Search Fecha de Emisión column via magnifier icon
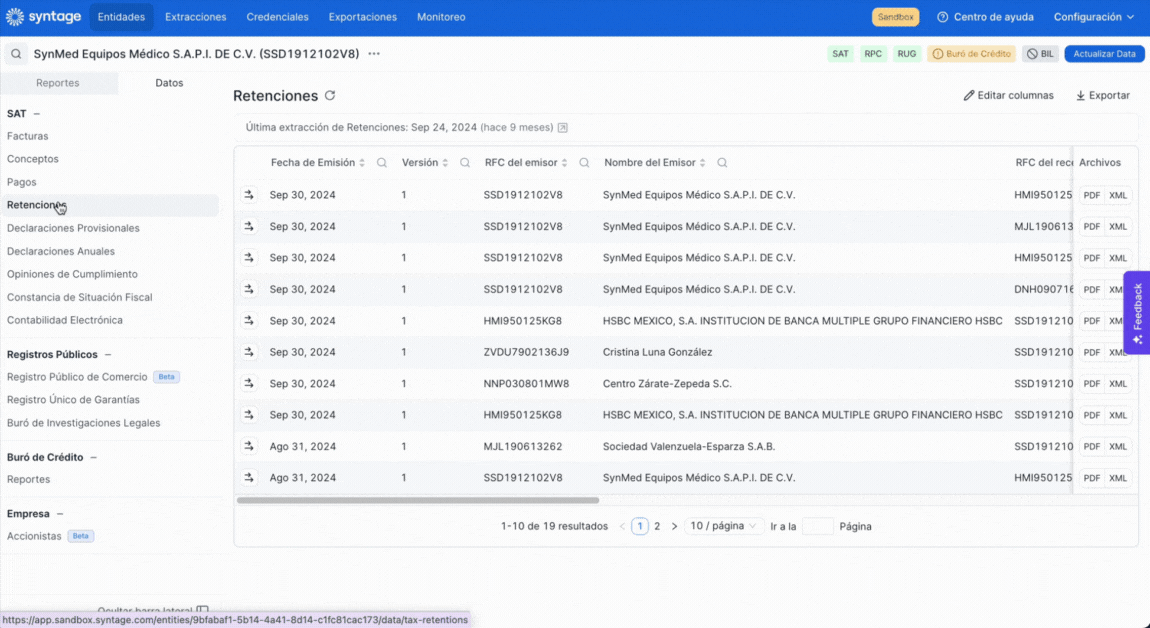Image resolution: width=1150 pixels, height=628 pixels. (381, 163)
